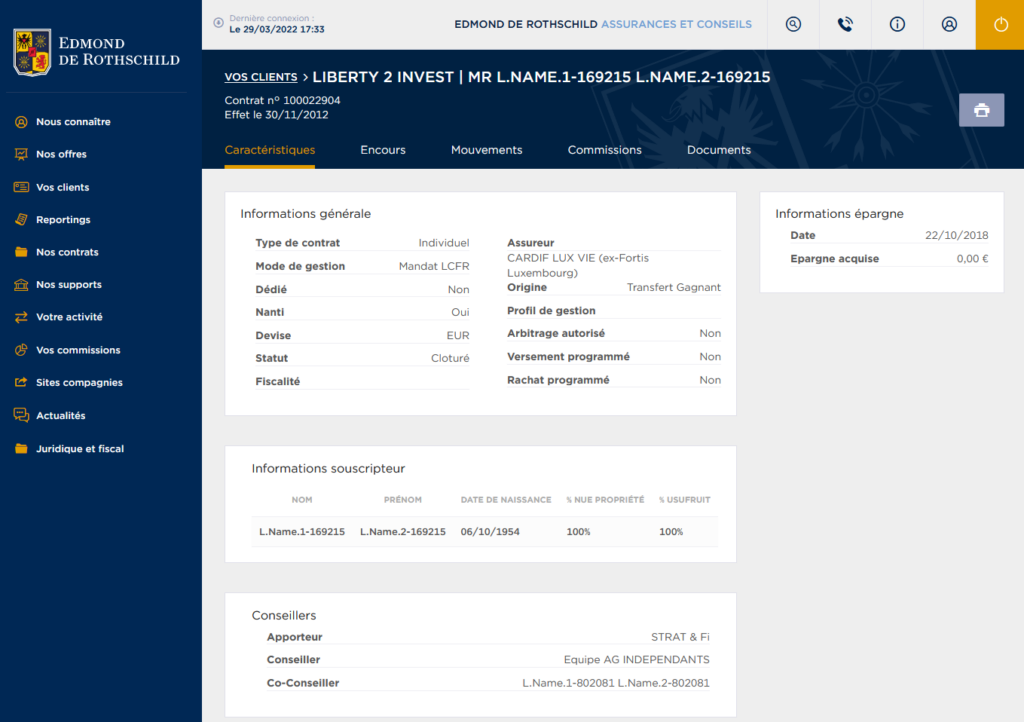Open the Mouvements tab
Viewport: 1024px width, 722px height.
pos(486,150)
